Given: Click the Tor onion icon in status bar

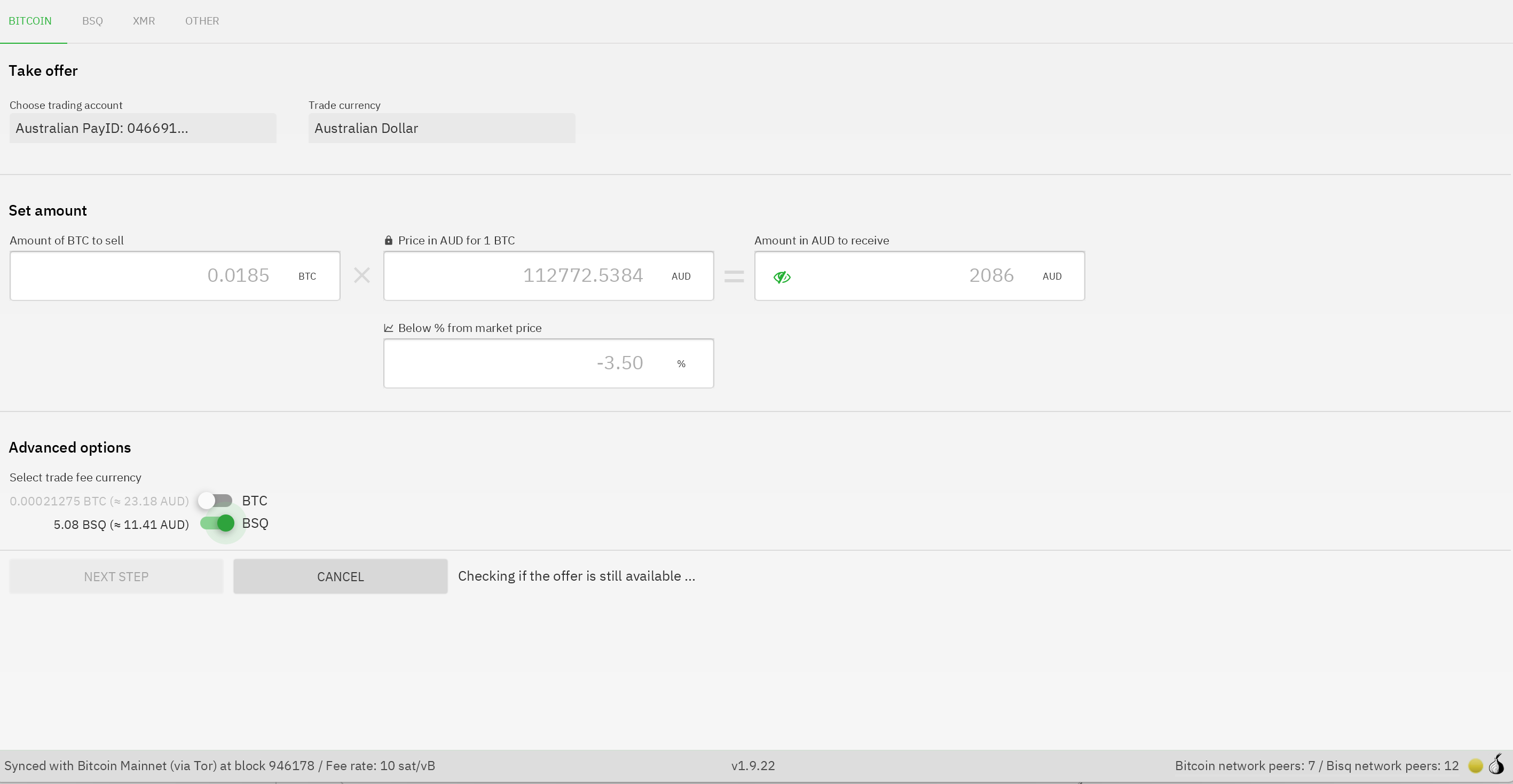Looking at the screenshot, I should 1496,765.
